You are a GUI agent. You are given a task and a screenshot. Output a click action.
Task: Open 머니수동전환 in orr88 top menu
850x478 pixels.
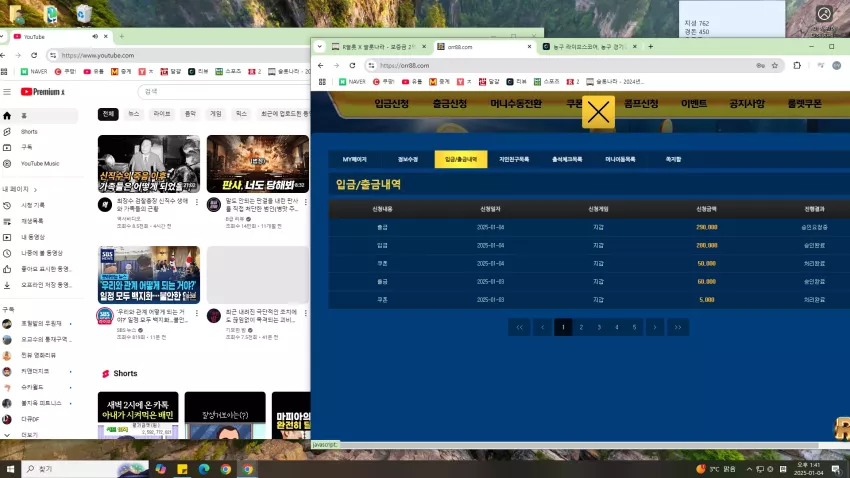[516, 104]
